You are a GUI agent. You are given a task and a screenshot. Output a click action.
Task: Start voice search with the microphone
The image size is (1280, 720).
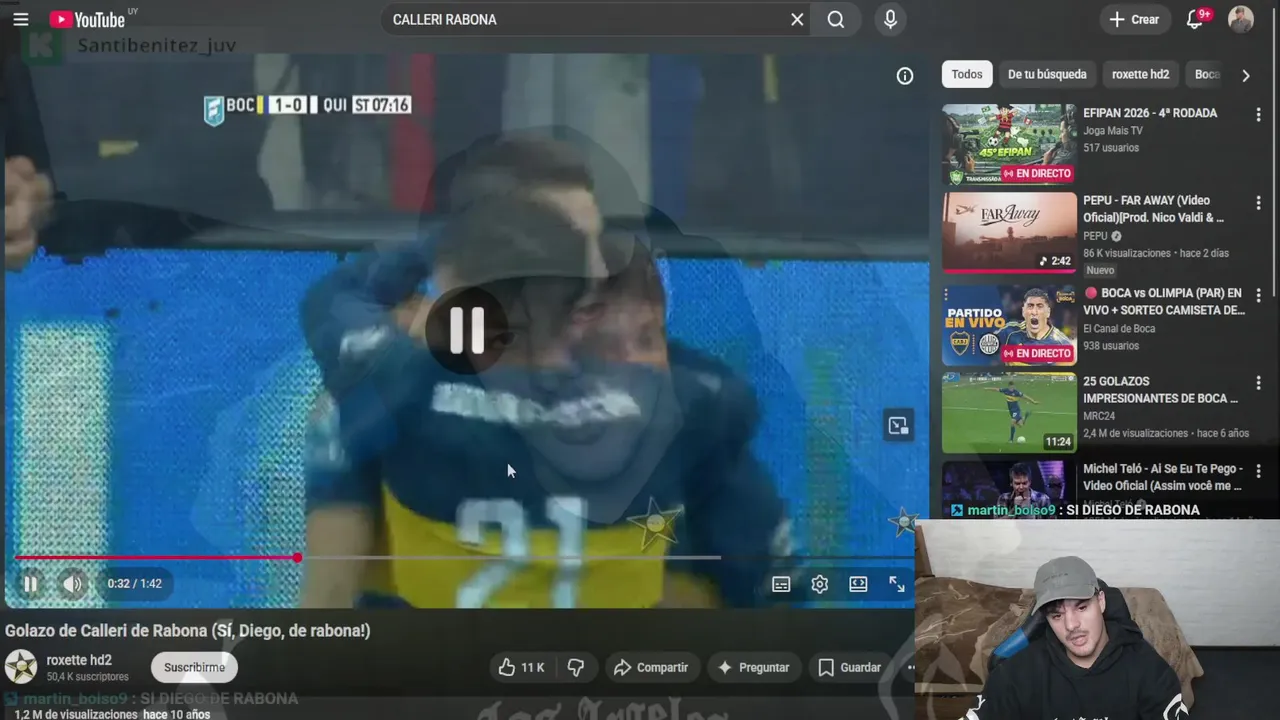tap(890, 19)
